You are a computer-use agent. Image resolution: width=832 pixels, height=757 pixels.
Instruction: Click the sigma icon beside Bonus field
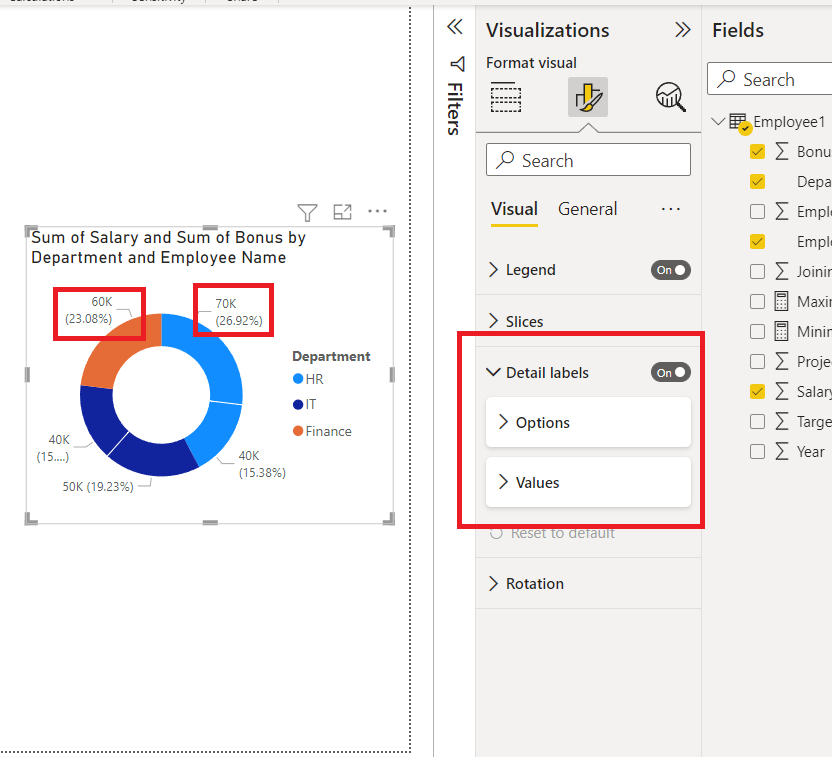782,151
